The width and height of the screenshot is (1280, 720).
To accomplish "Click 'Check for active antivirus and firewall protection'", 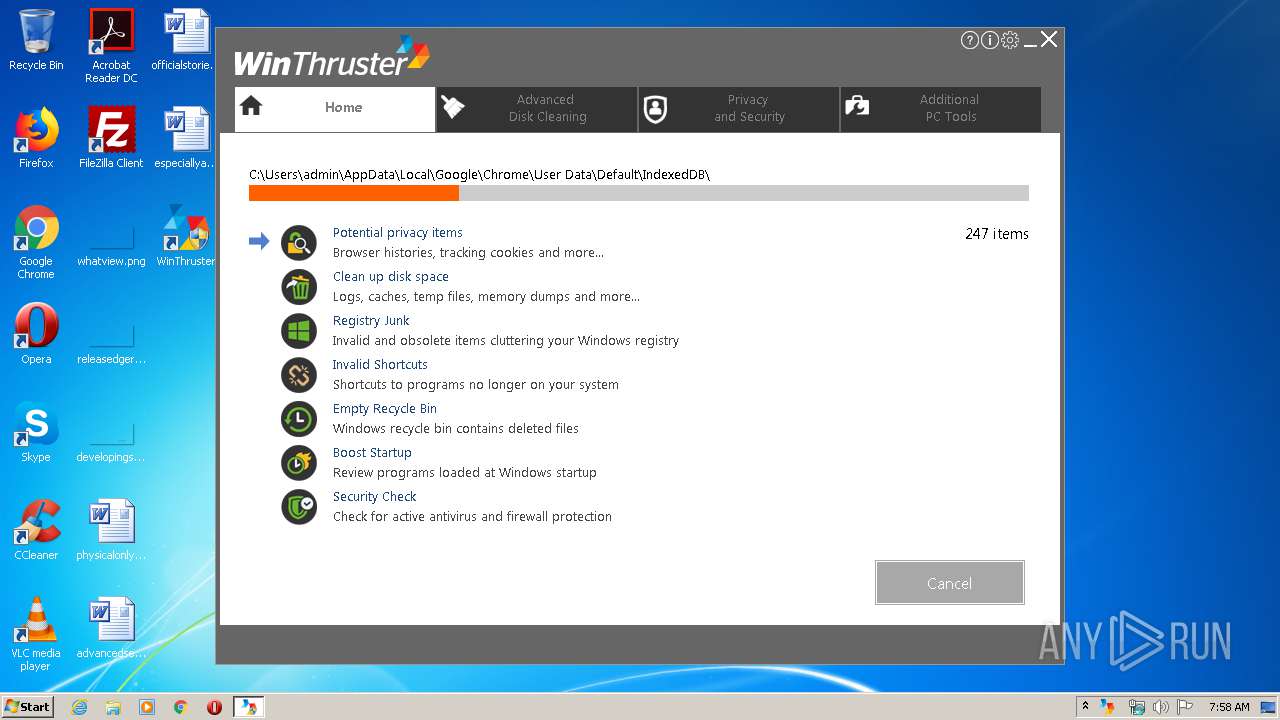I will tap(472, 517).
